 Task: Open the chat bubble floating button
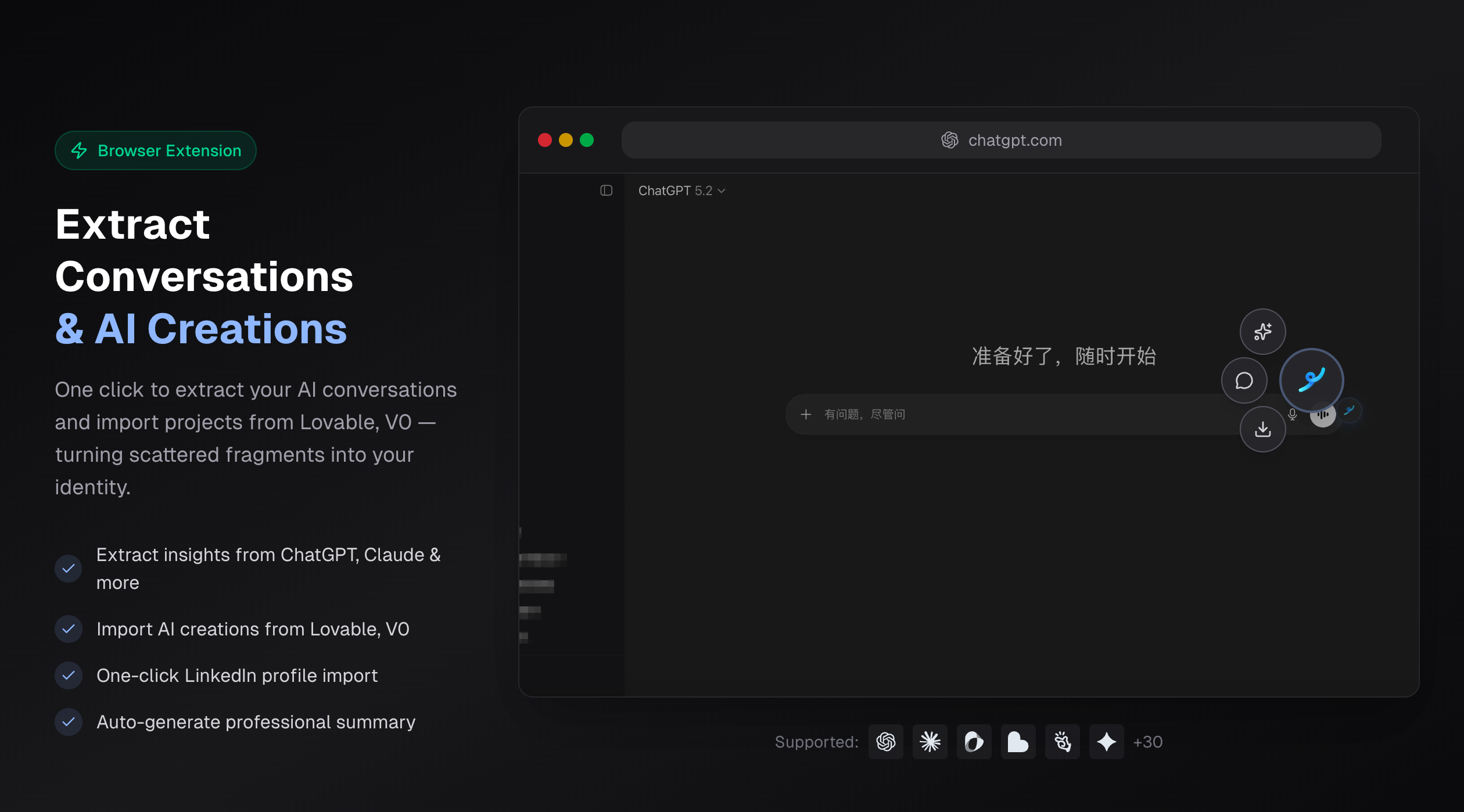point(1244,380)
